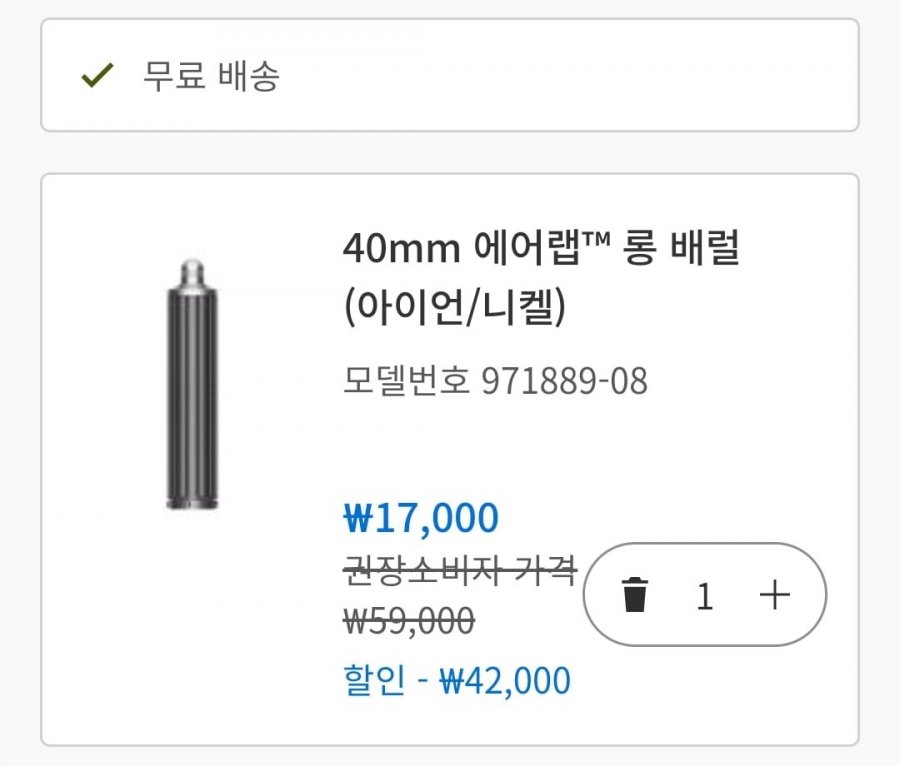Click the (아이언/니켈) color variant text
Viewport: 900px width, 766px height.
455,308
